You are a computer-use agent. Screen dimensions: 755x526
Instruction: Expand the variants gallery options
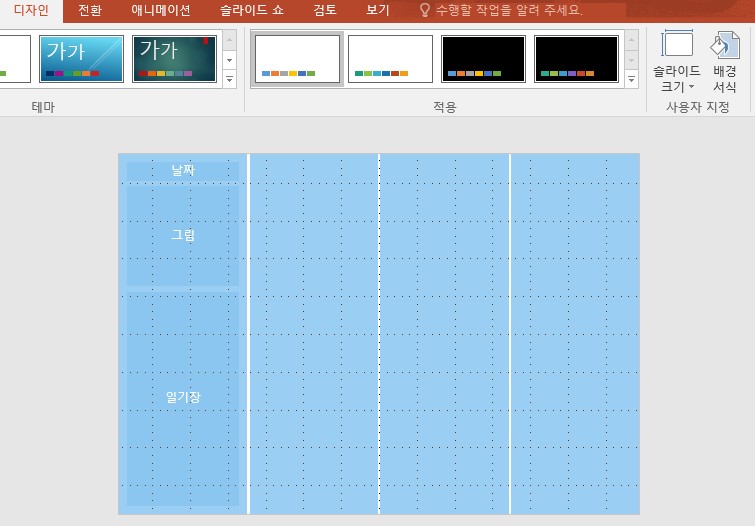click(631, 79)
